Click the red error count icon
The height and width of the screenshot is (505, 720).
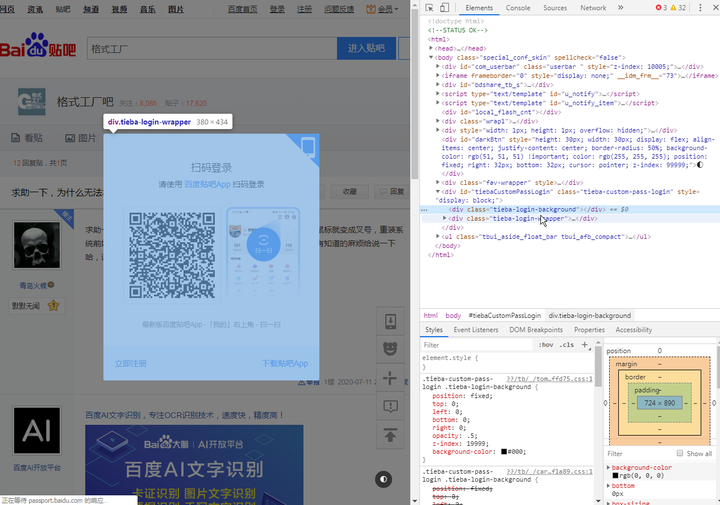(661, 8)
